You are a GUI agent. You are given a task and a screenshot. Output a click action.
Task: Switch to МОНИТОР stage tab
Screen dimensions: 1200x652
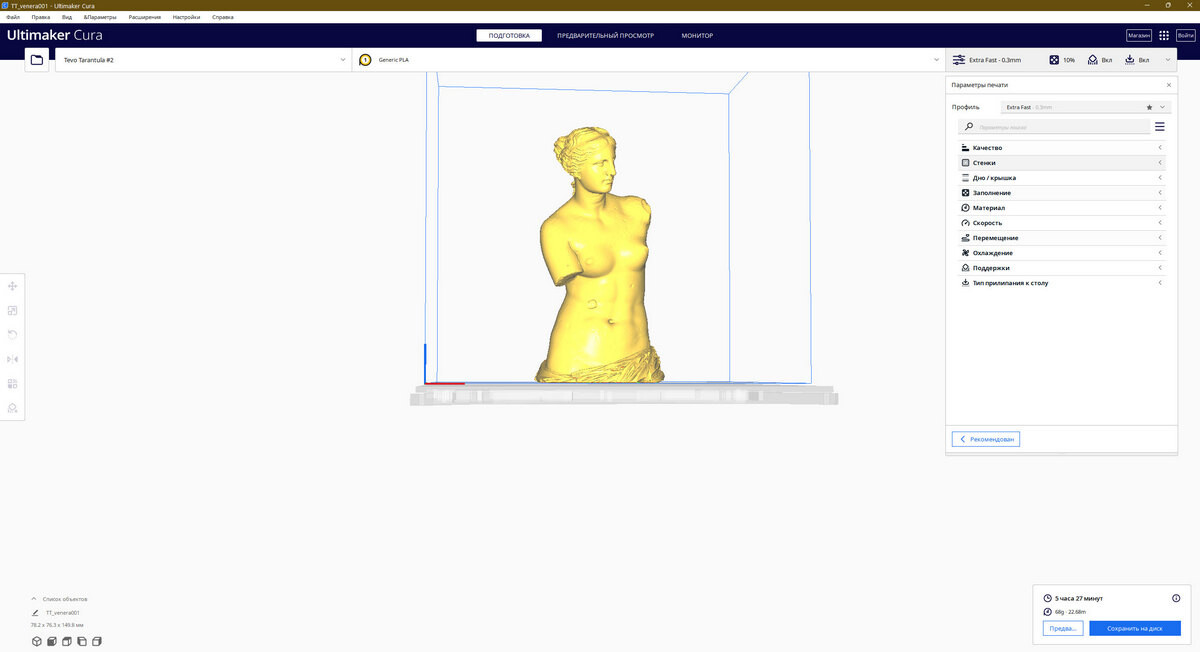(698, 35)
